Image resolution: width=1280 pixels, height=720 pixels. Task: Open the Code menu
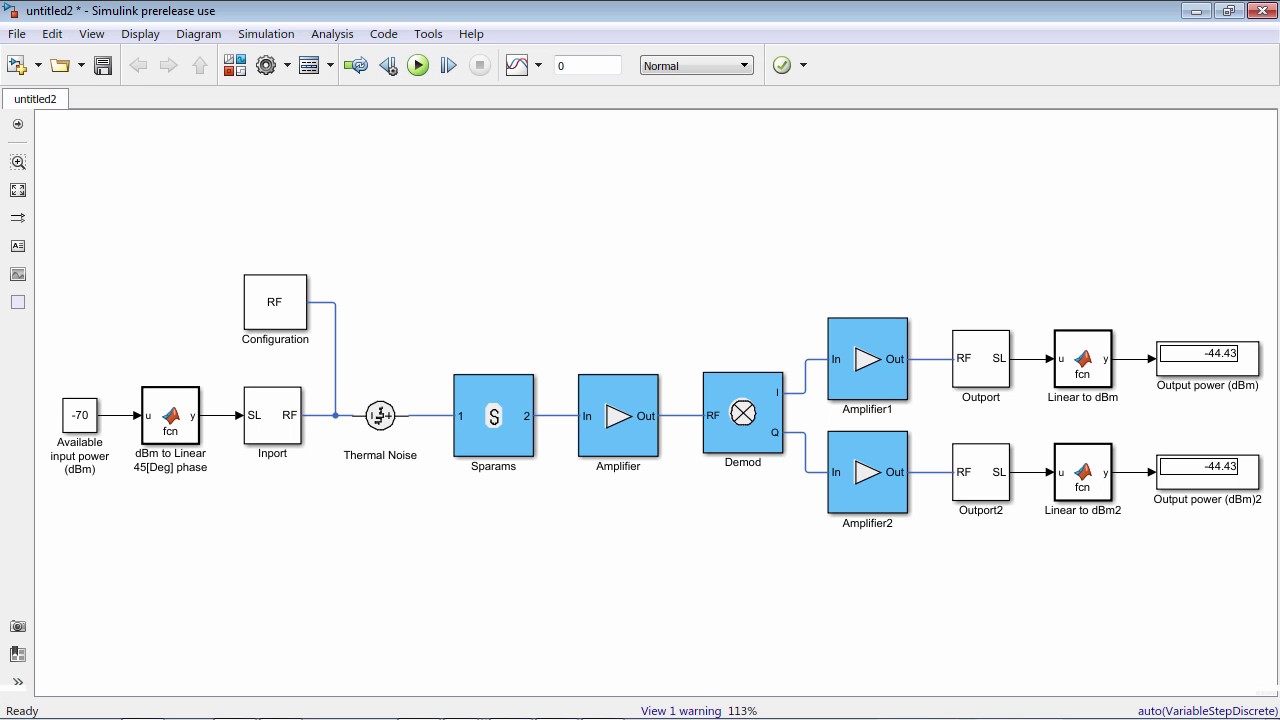coord(384,33)
